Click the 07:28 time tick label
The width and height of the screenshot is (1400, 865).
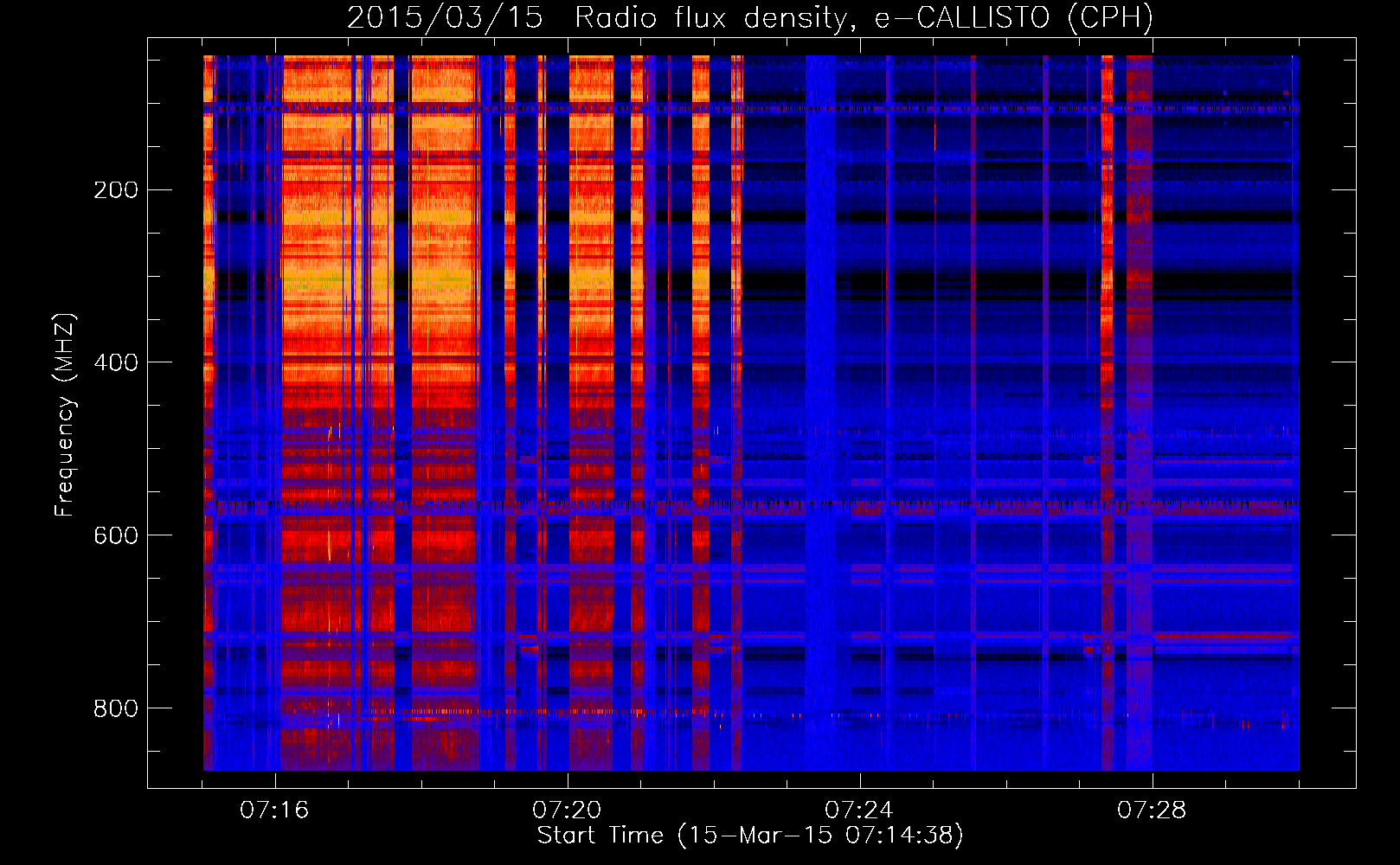(1152, 811)
